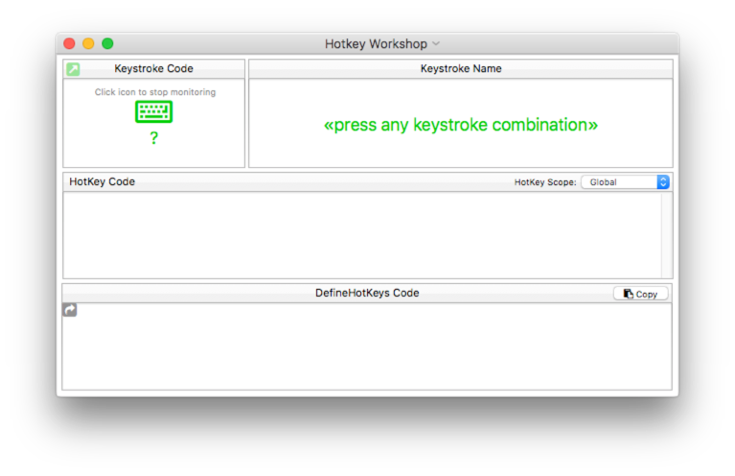Click the gray share arrow icon under DefineHotKeys Code
This screenshot has height=476, width=735.
click(x=70, y=310)
